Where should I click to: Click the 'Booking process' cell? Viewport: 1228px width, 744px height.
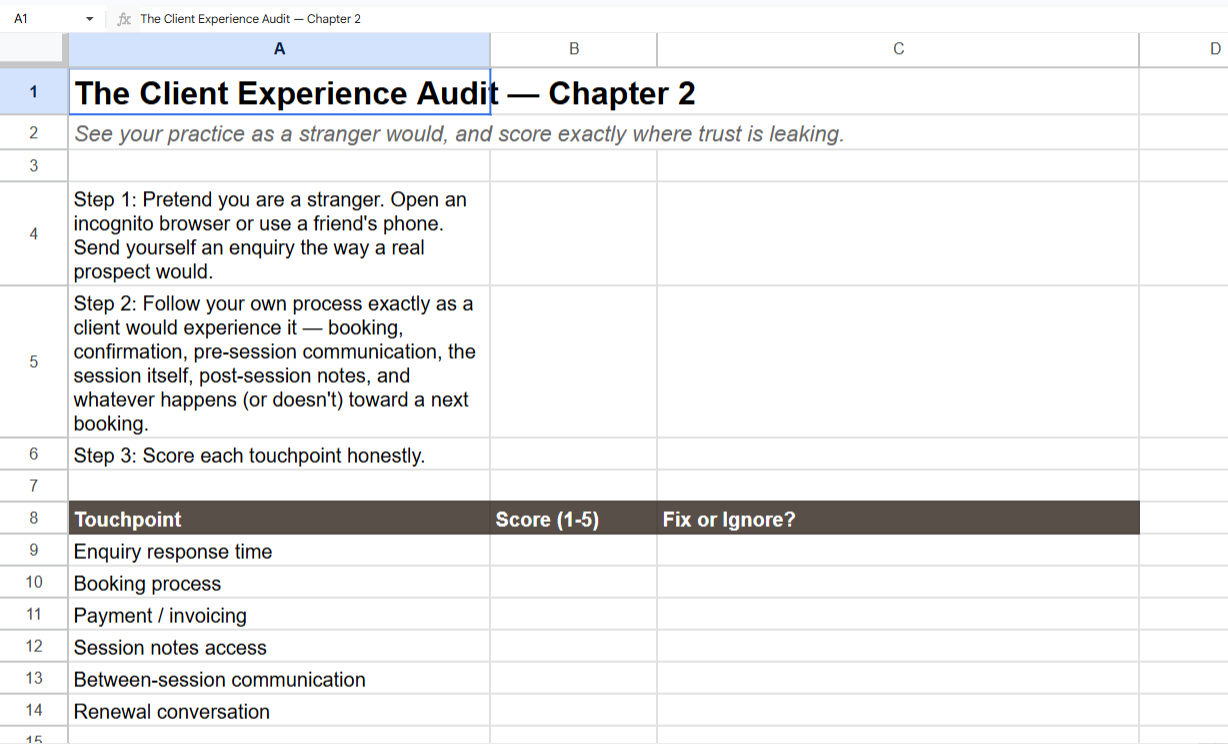[x=279, y=582]
